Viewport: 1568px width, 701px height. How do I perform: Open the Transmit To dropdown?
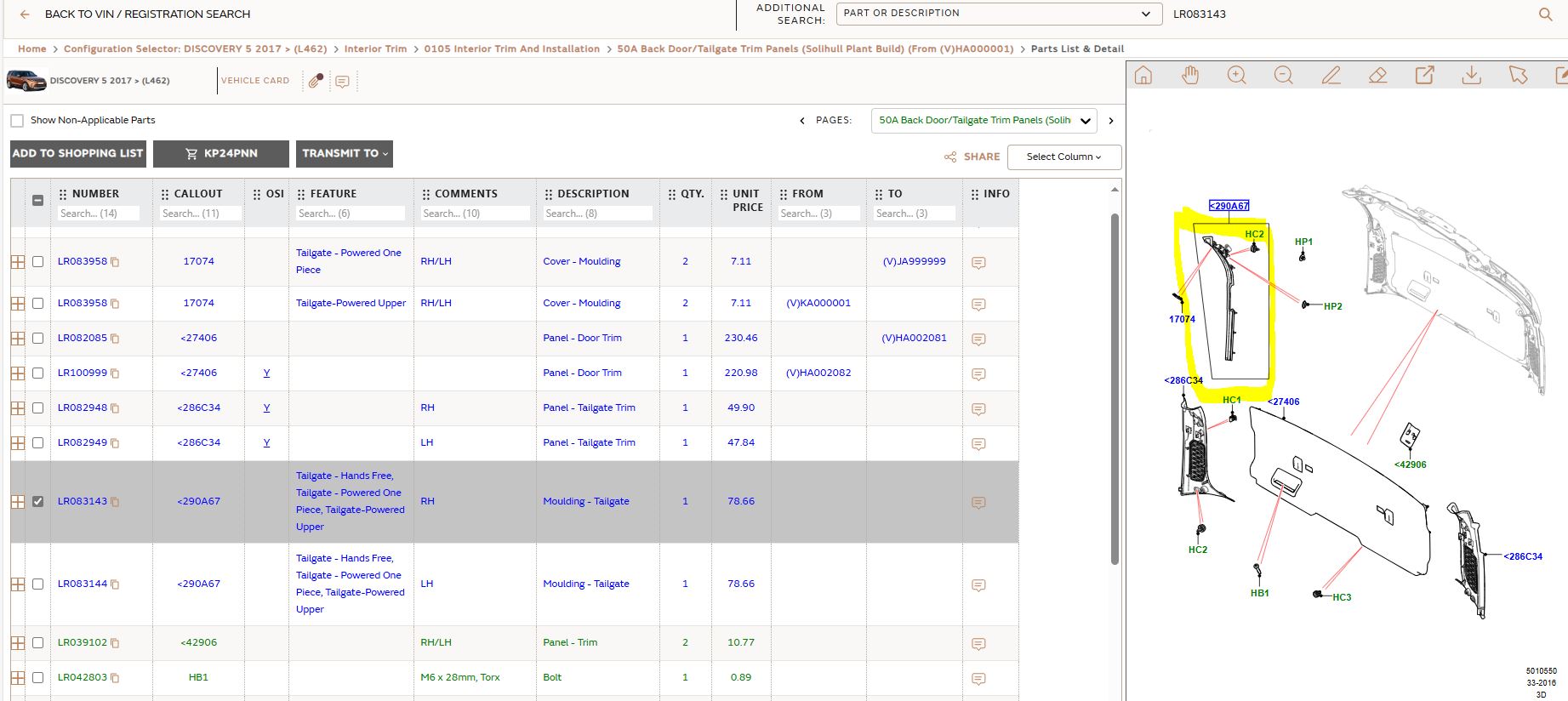pos(345,154)
